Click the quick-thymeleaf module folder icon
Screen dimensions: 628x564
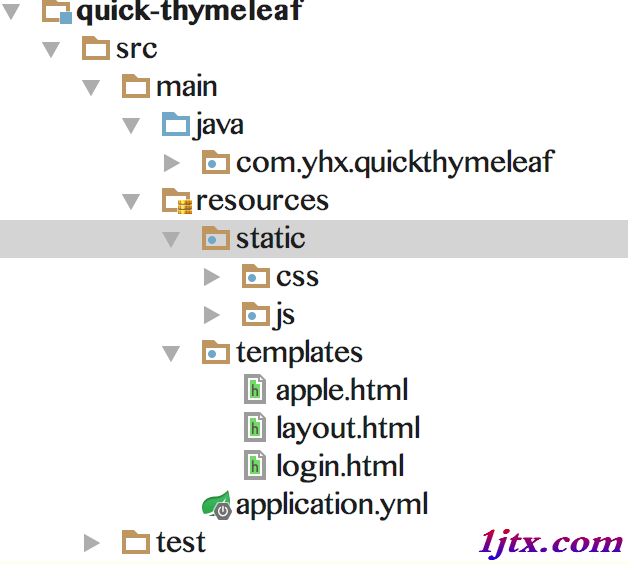point(57,11)
